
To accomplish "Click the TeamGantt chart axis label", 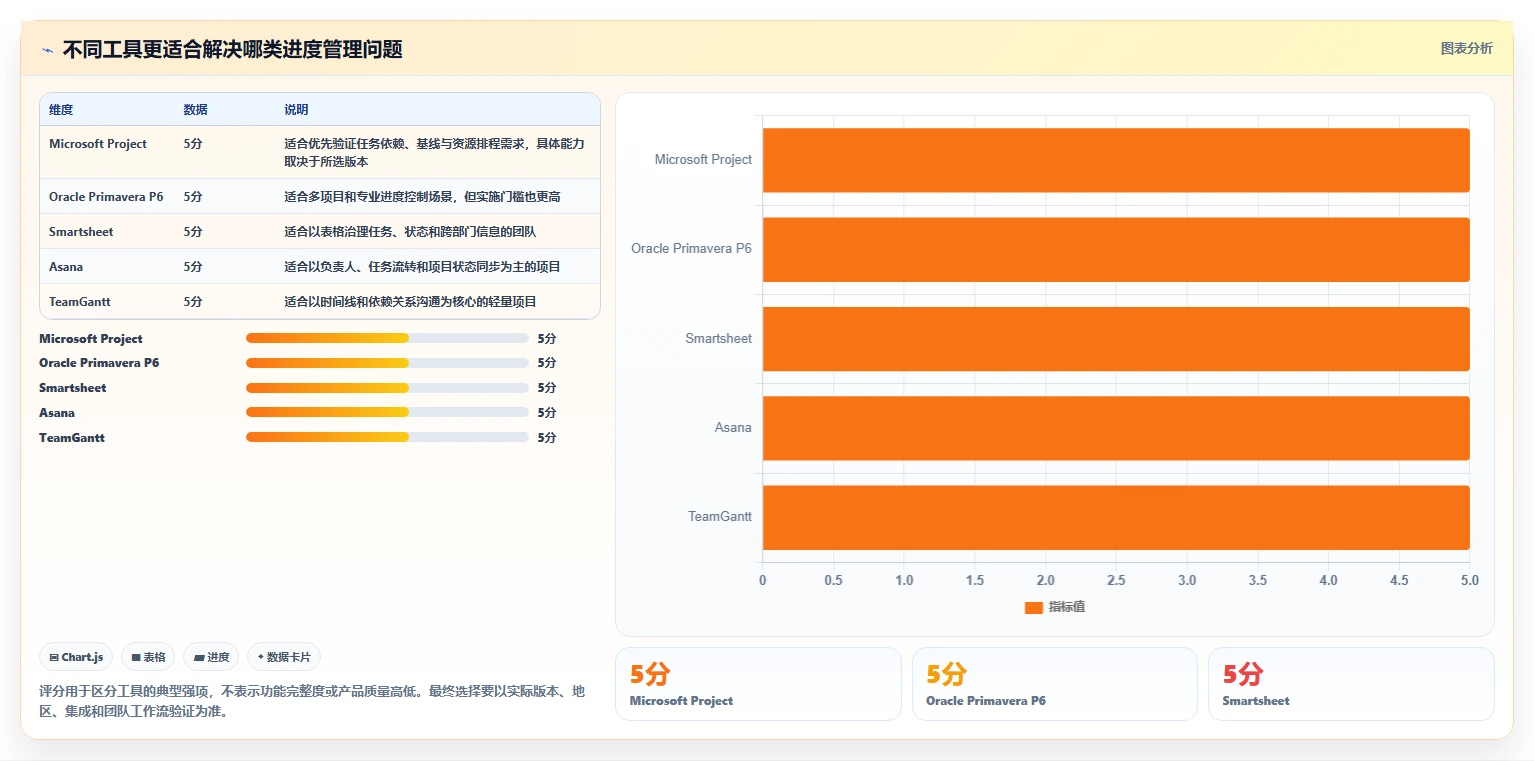I will [x=720, y=517].
